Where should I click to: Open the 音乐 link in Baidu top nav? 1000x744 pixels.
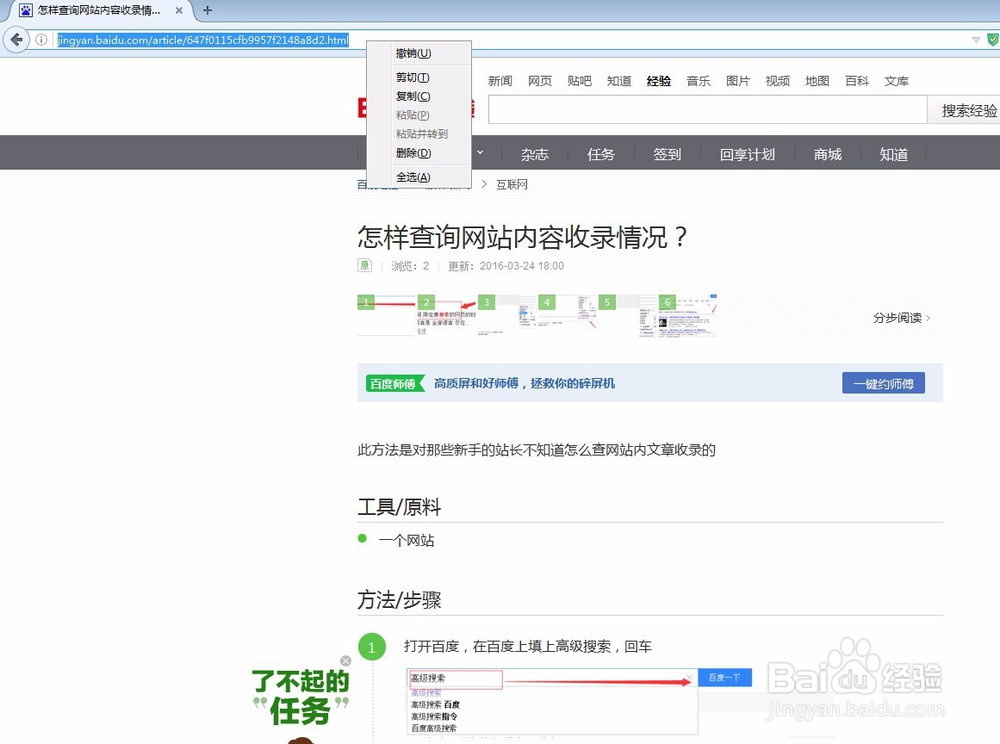tap(698, 81)
